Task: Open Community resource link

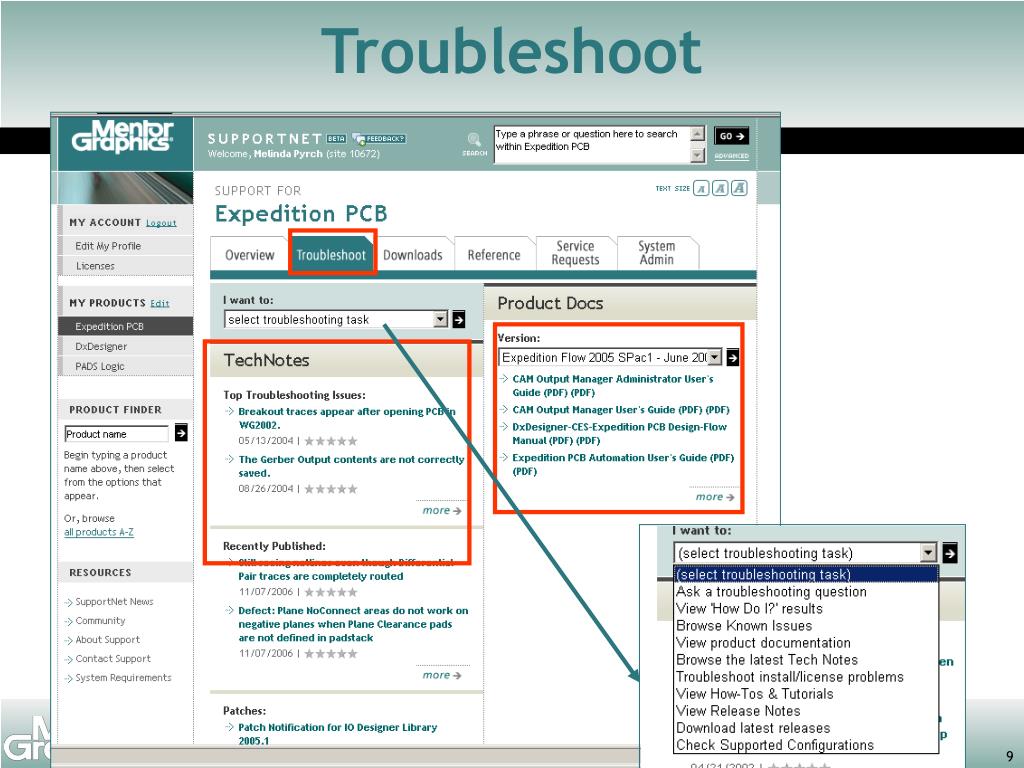Action: 100,621
